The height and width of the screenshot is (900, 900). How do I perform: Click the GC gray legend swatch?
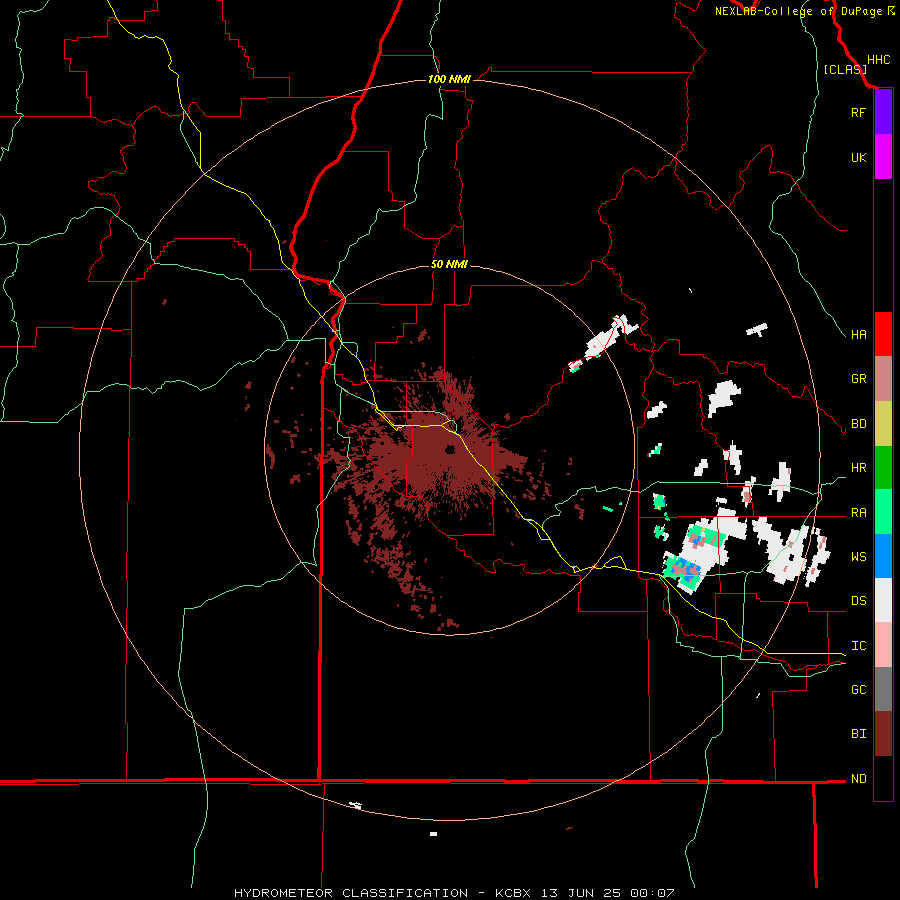(x=883, y=689)
